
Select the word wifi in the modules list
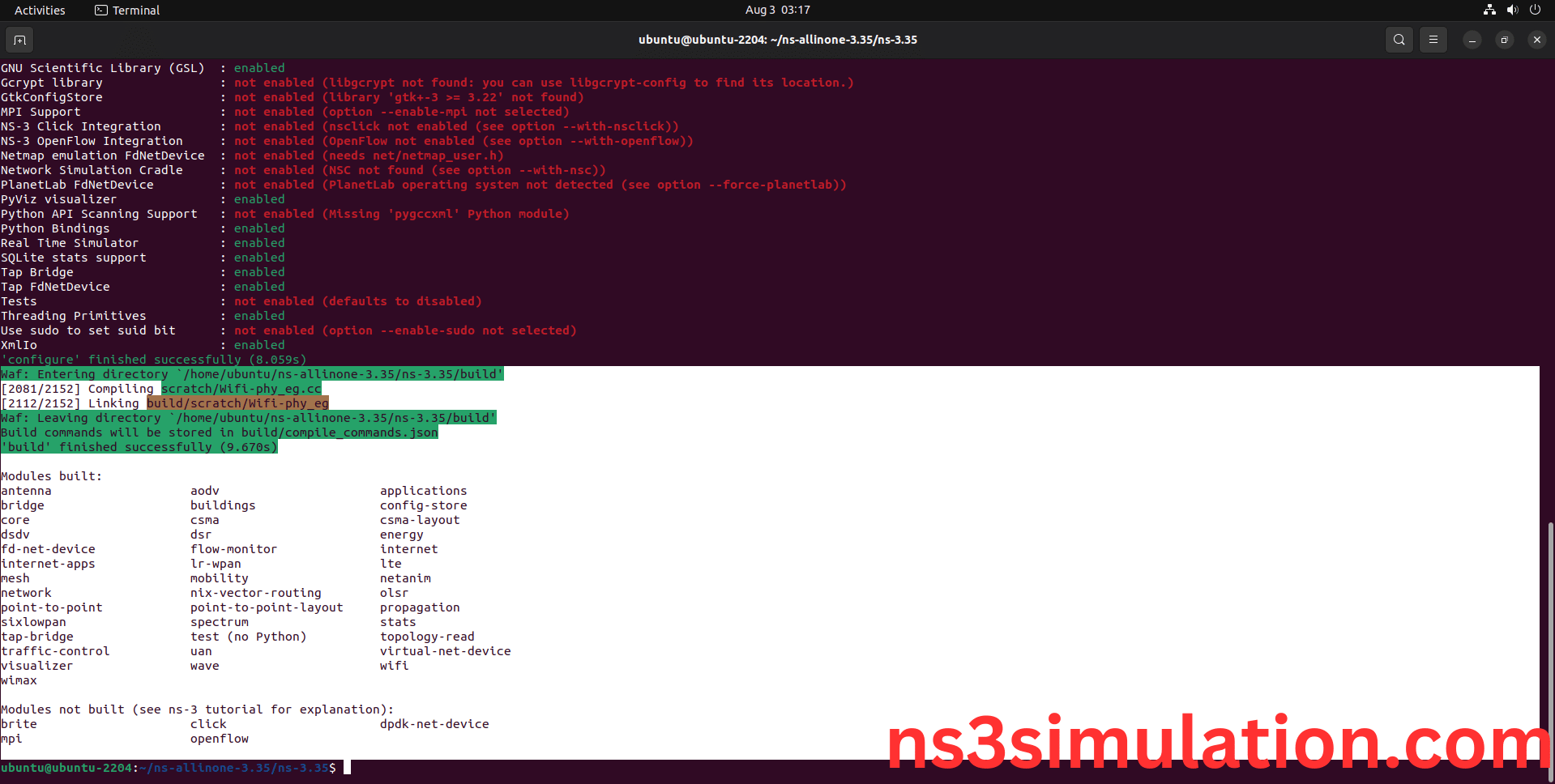coord(395,665)
